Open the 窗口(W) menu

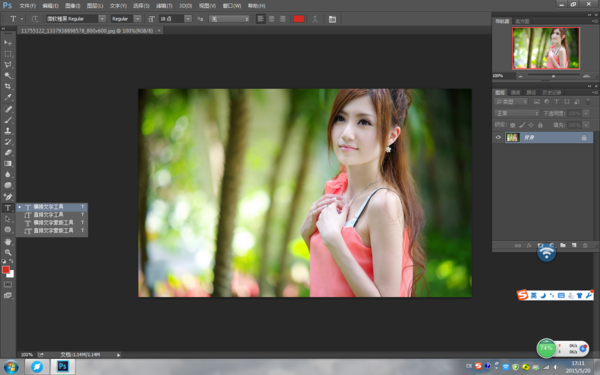click(232, 6)
